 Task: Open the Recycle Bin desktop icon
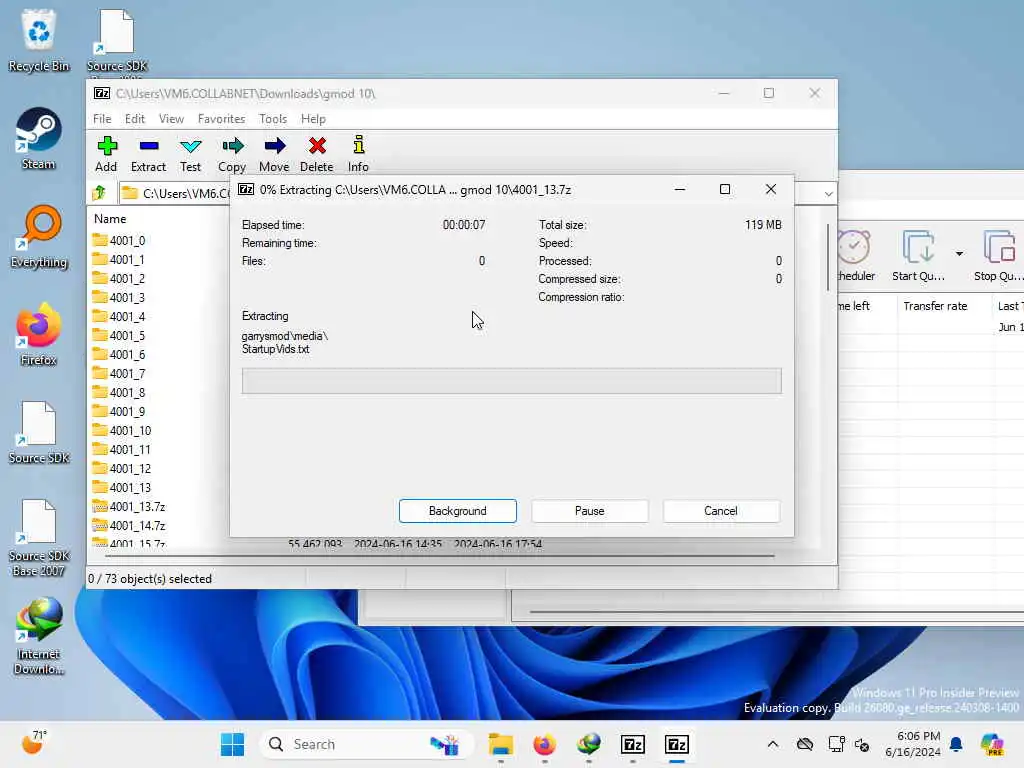(39, 40)
